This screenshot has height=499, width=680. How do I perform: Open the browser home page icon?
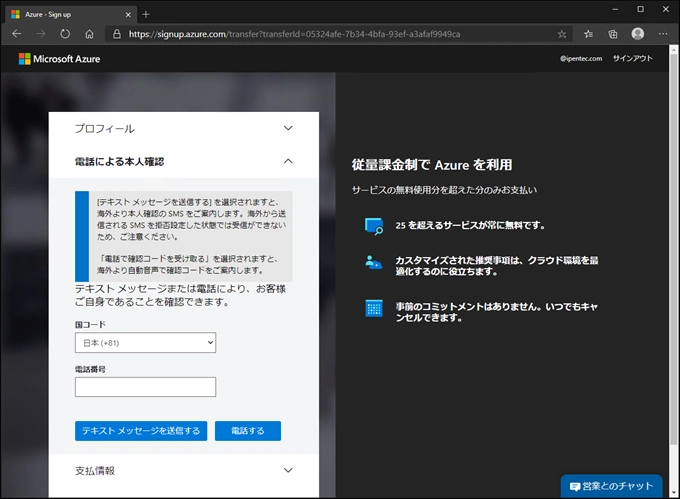[x=89, y=34]
